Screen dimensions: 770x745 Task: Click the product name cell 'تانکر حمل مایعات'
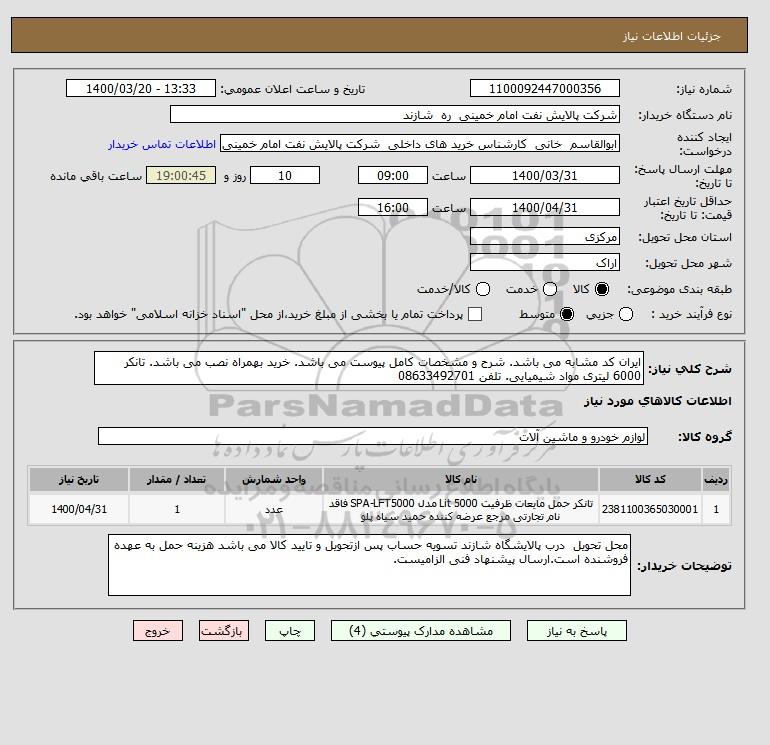(461, 509)
